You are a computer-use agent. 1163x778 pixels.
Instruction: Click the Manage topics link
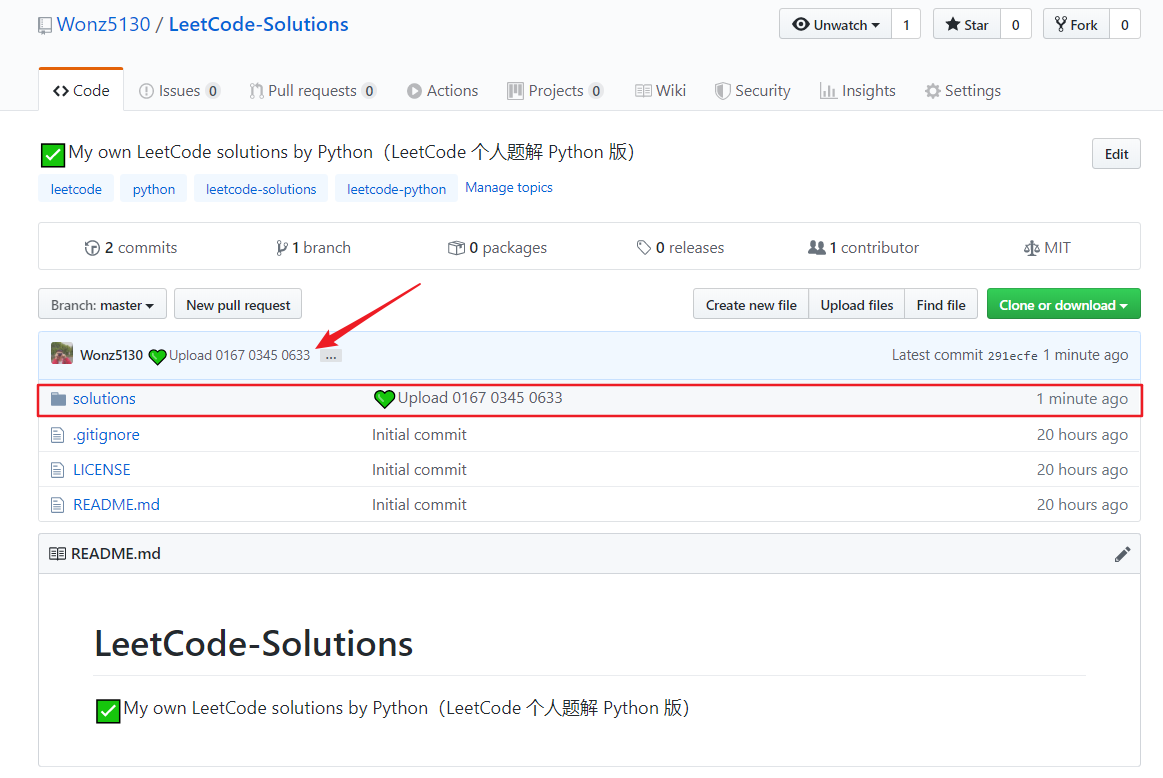509,188
